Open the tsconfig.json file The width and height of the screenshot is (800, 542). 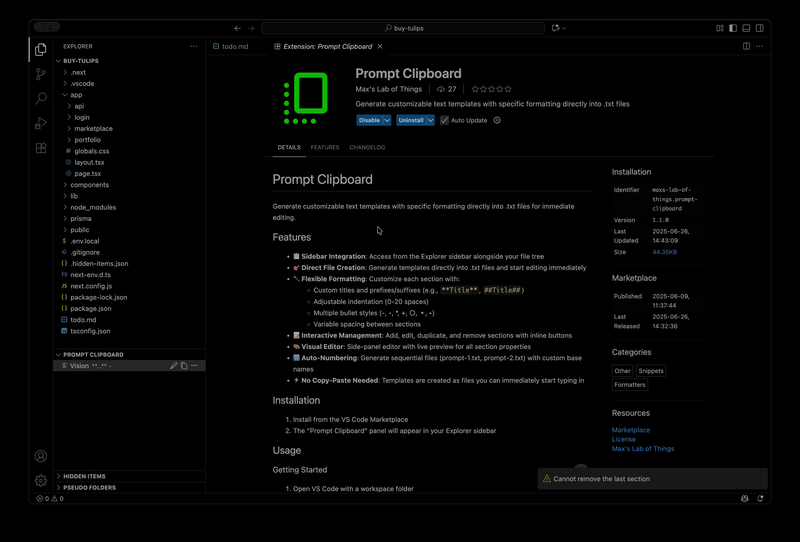pos(130,331)
